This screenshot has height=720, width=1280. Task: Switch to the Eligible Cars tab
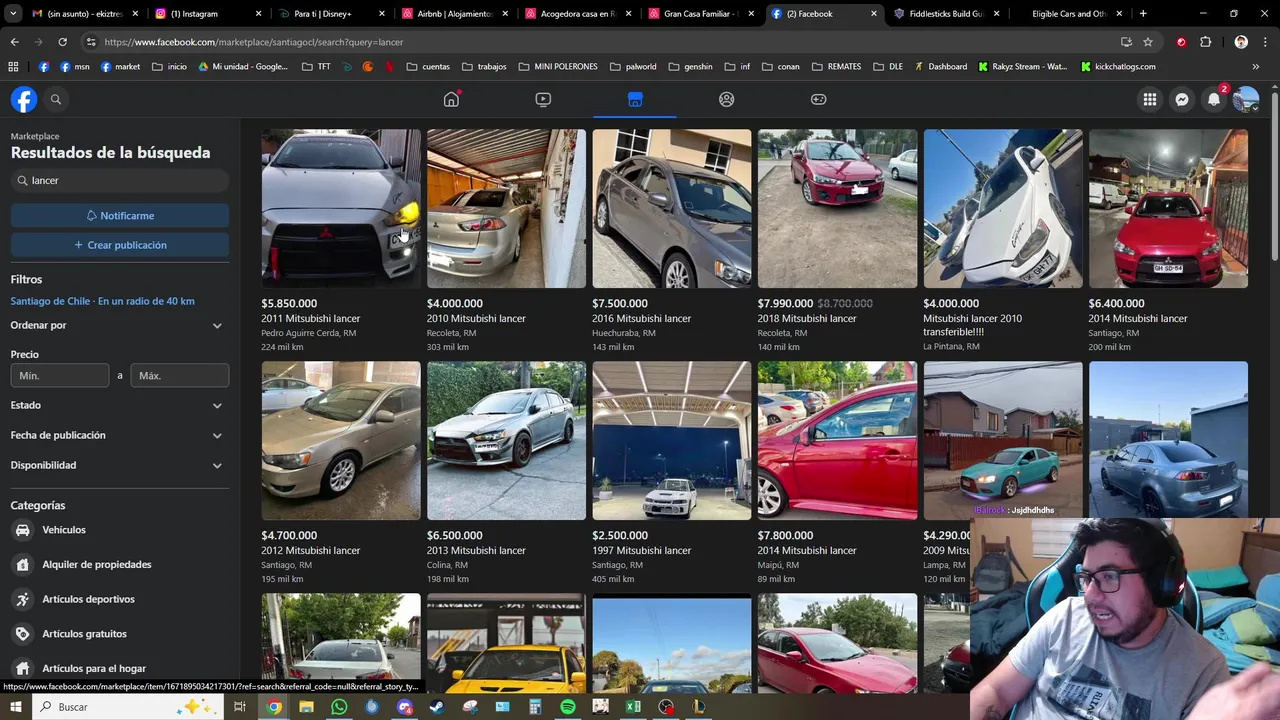(1069, 14)
